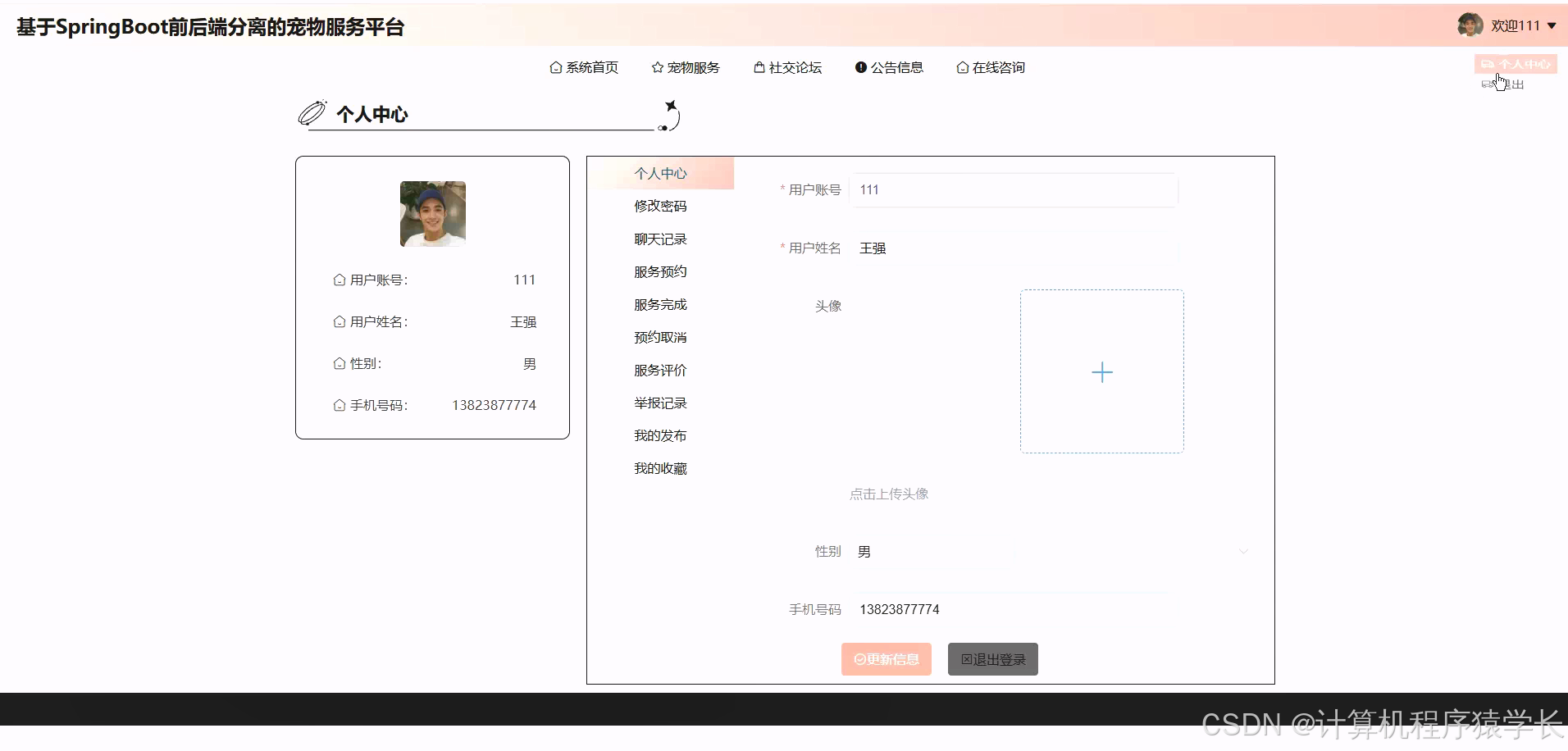Click the 退出登录 button
The height and width of the screenshot is (751, 1568).
coord(993,659)
